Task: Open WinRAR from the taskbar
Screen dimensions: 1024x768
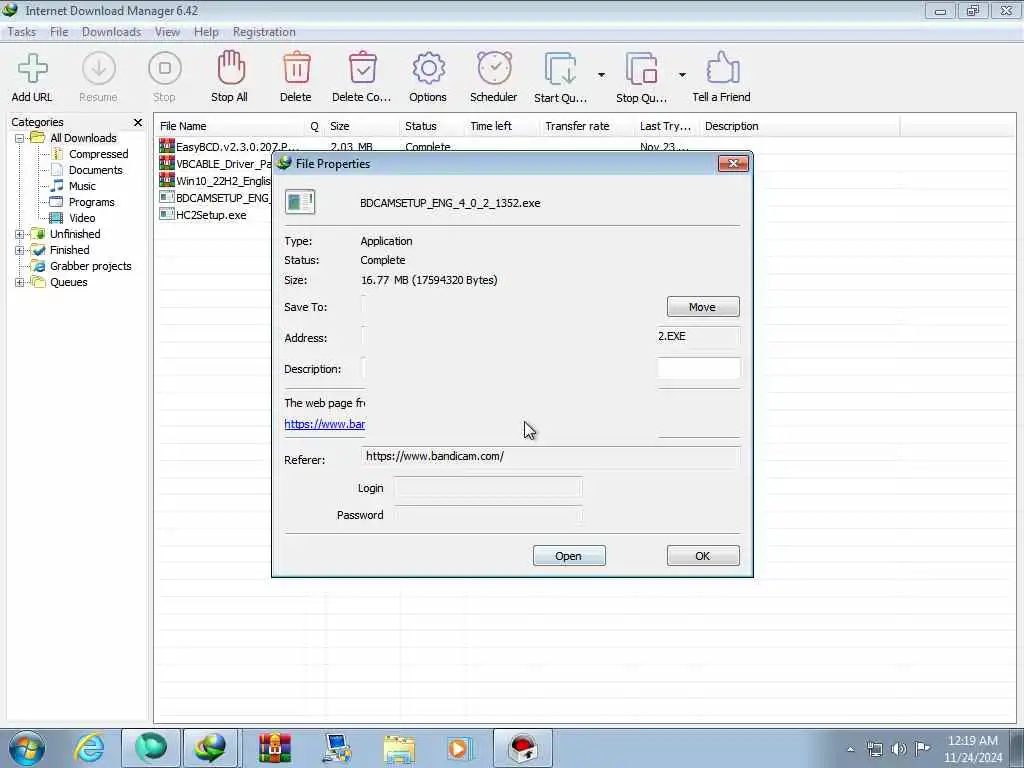Action: click(275, 748)
